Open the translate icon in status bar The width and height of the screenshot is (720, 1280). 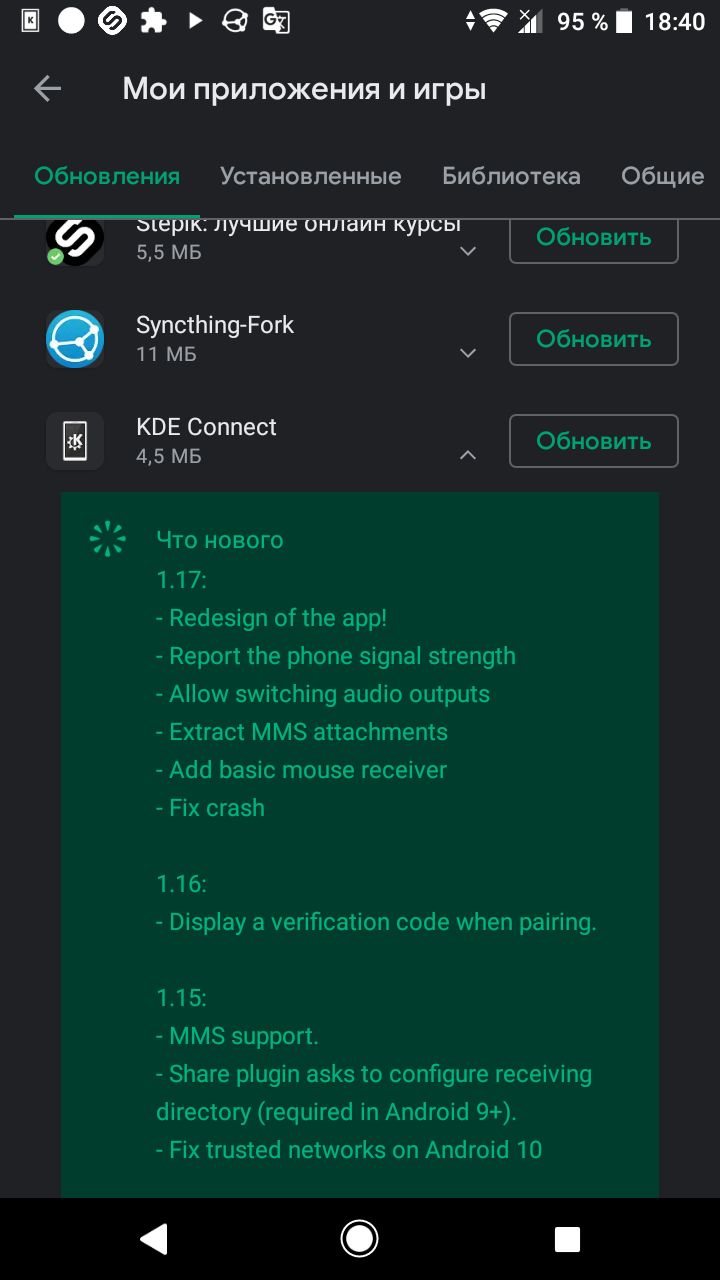(x=276, y=21)
